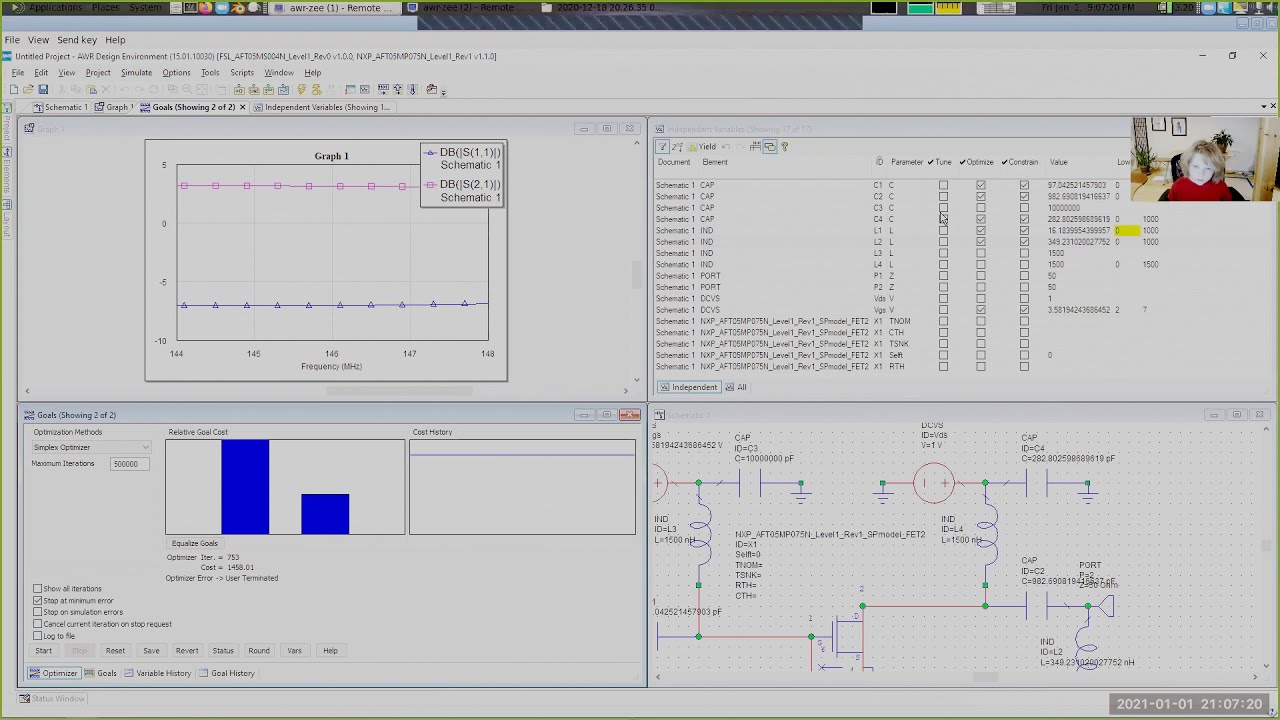Screen dimensions: 1280x720
Task: Switch to the Goals tab in optimizer
Action: [x=100, y=673]
